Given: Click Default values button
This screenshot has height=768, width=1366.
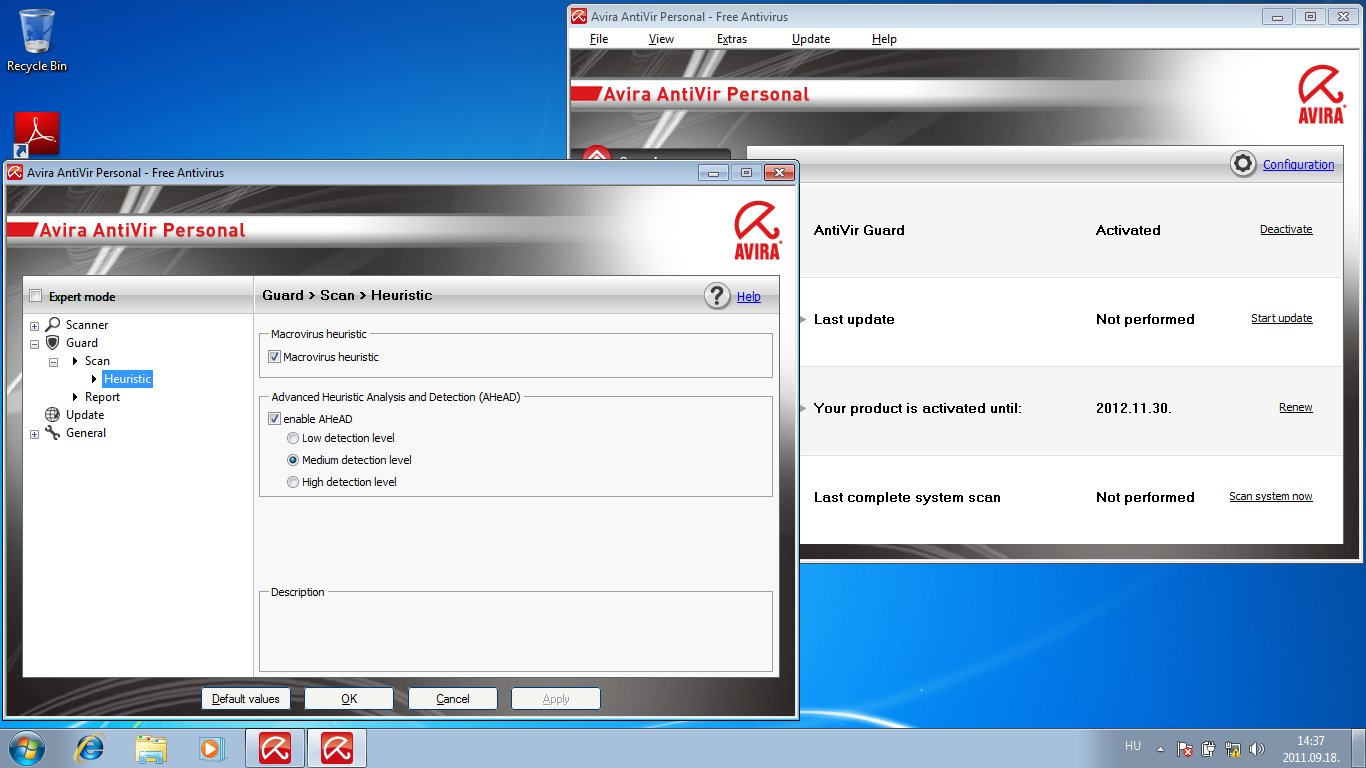Looking at the screenshot, I should point(246,699).
